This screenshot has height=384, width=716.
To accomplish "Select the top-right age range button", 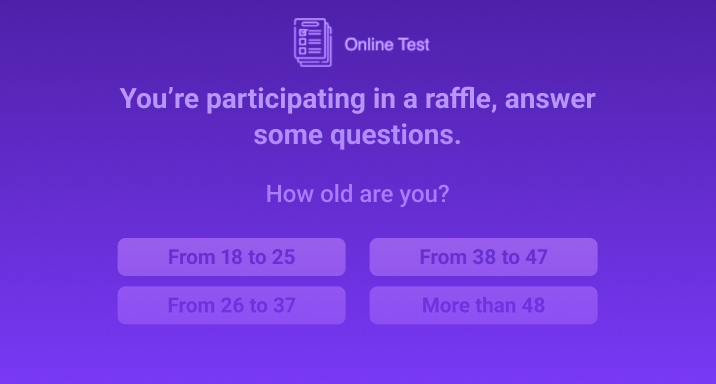I will click(484, 257).
